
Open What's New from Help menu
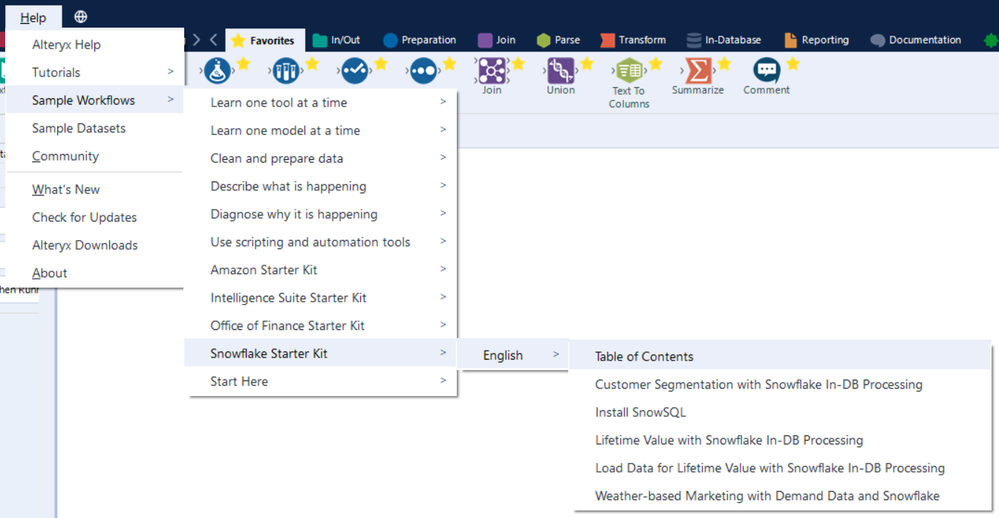coord(94,189)
